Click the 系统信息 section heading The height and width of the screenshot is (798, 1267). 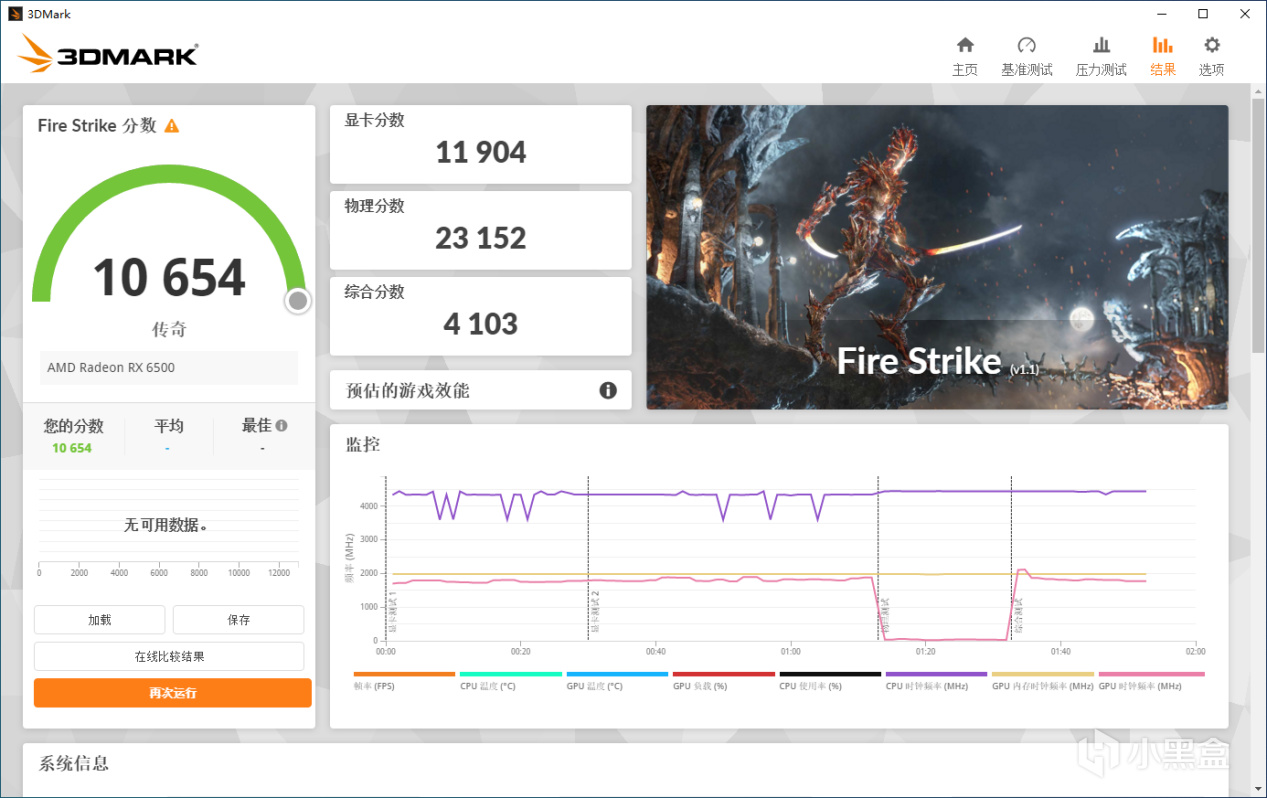(74, 764)
